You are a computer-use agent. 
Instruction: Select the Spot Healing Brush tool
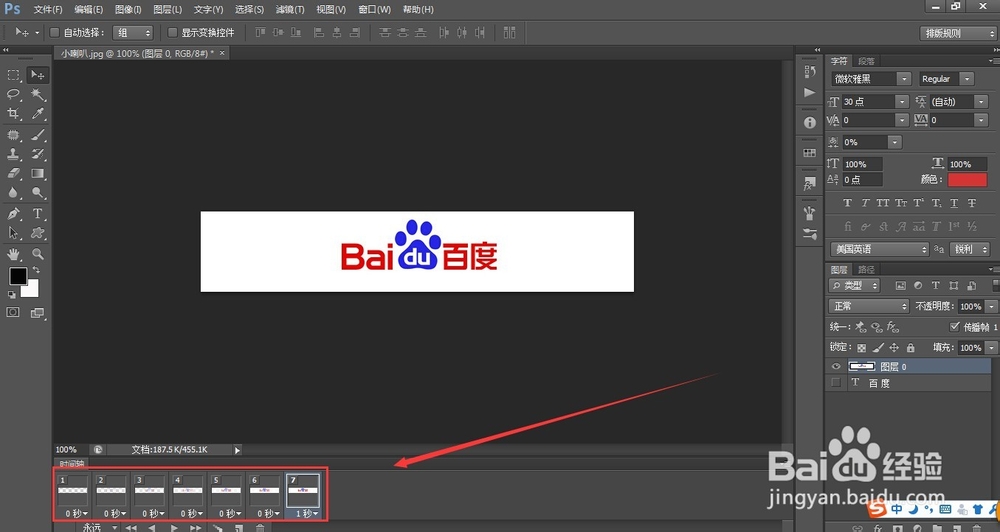click(13, 135)
